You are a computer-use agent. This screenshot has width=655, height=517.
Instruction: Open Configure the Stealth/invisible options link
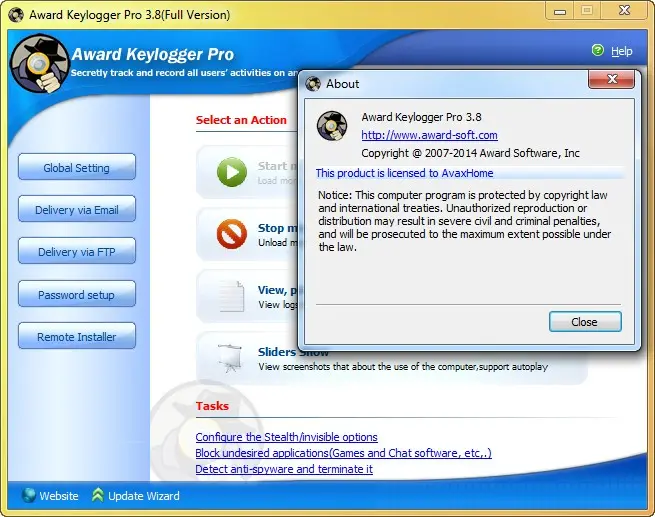[x=287, y=437]
